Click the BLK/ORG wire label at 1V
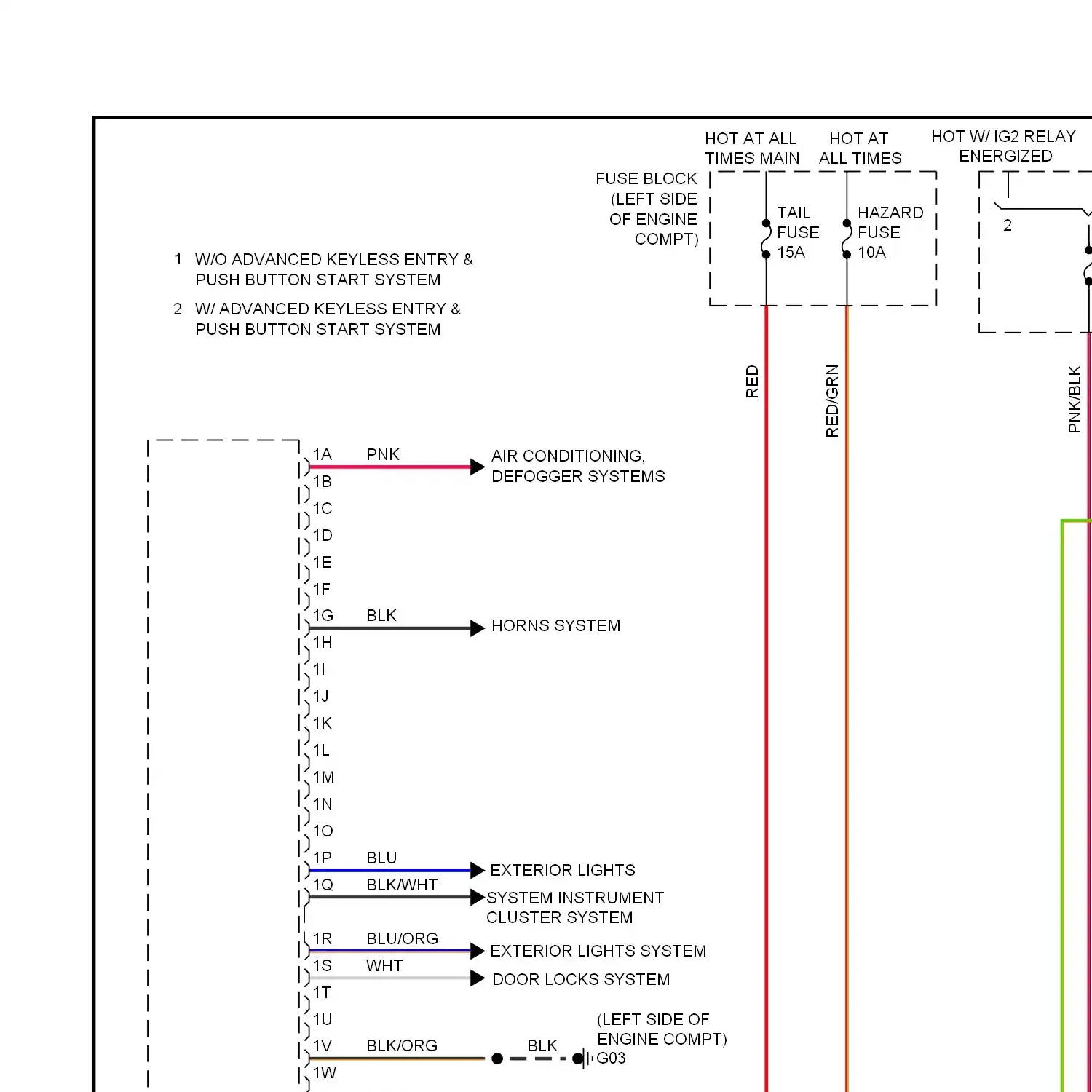The height and width of the screenshot is (1092, 1092). coord(402,1046)
